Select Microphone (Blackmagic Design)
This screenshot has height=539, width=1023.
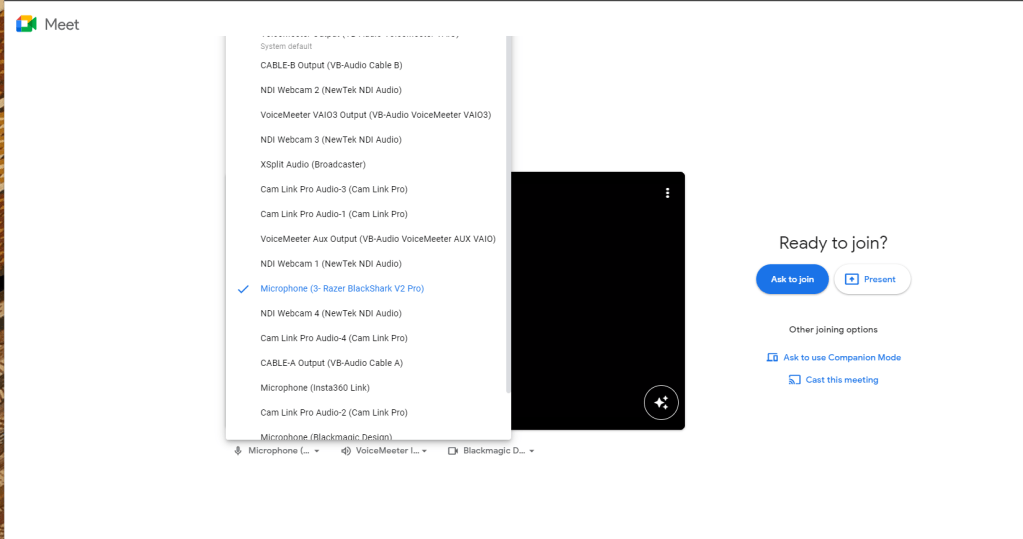pyautogui.click(x=368, y=435)
